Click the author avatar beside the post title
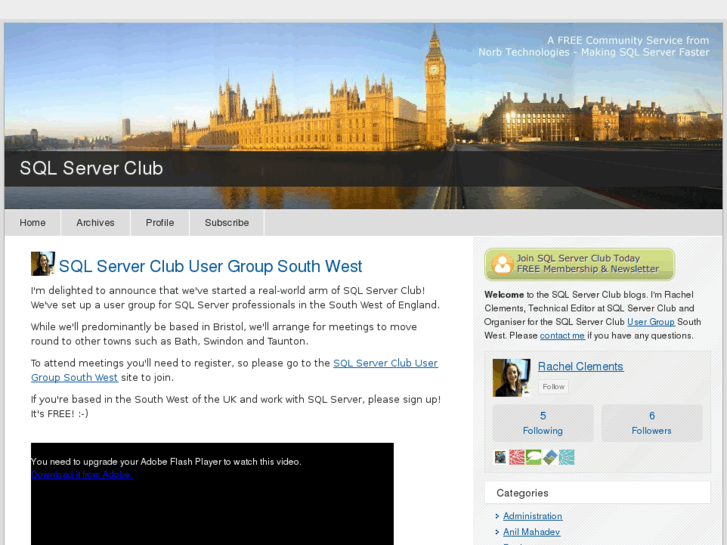The image size is (727, 545). 43,263
